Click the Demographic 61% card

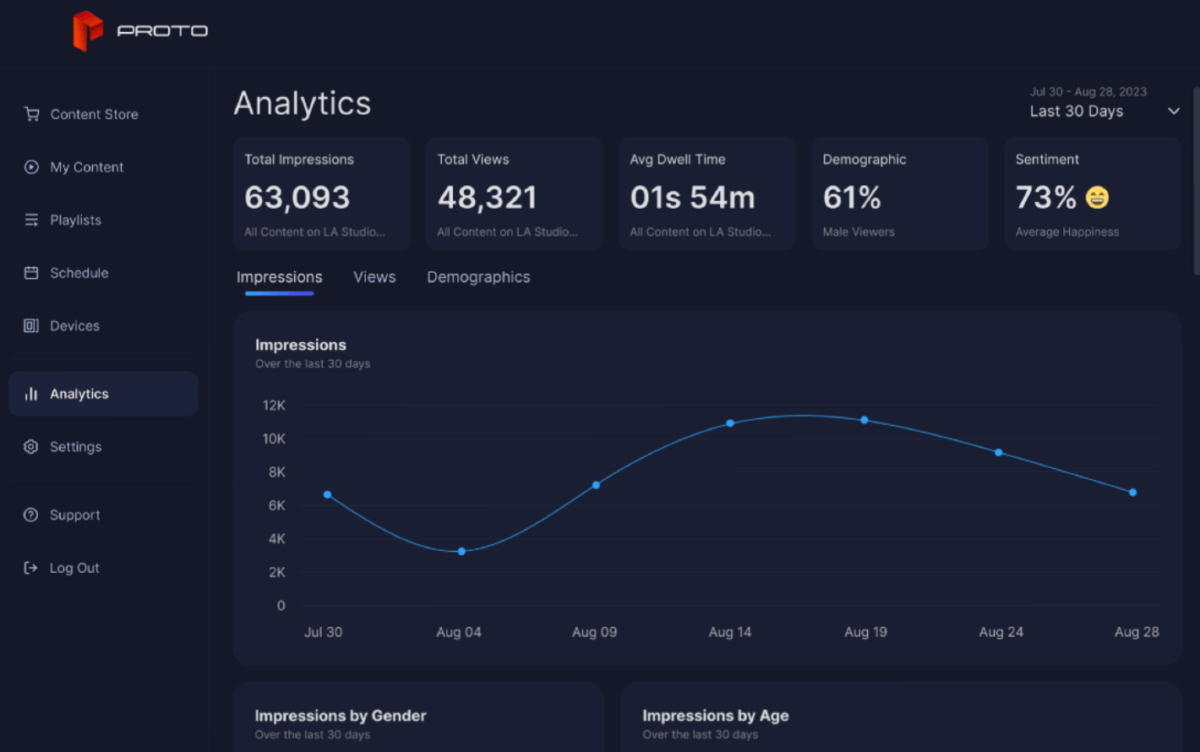tap(899, 193)
